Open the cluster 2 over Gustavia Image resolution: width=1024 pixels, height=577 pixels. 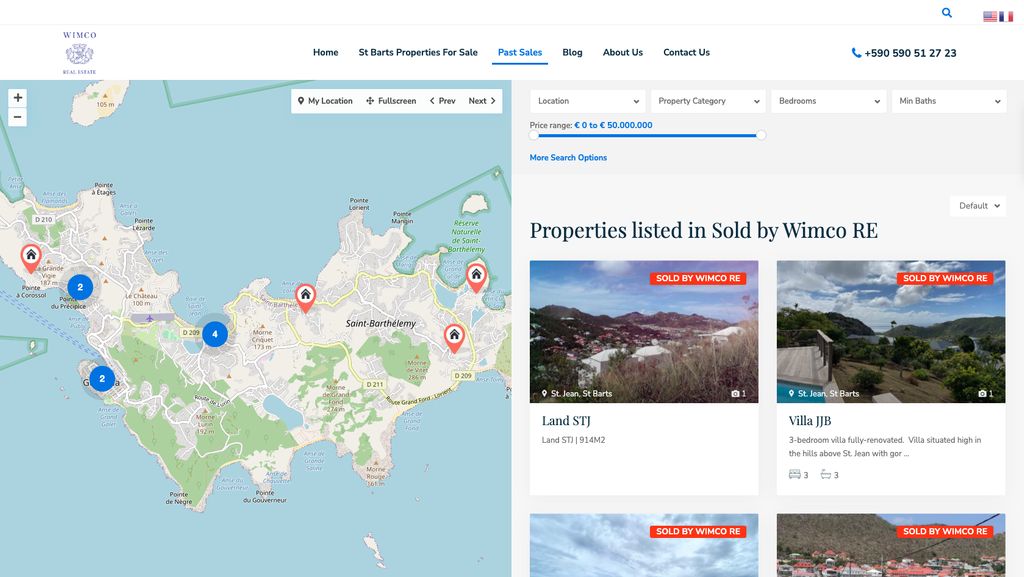102,379
